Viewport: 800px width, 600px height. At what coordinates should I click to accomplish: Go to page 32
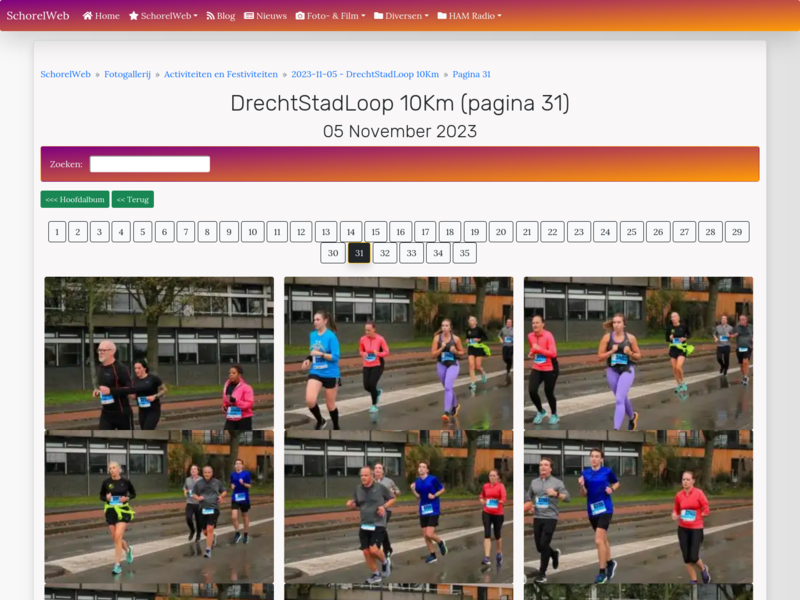[385, 253]
